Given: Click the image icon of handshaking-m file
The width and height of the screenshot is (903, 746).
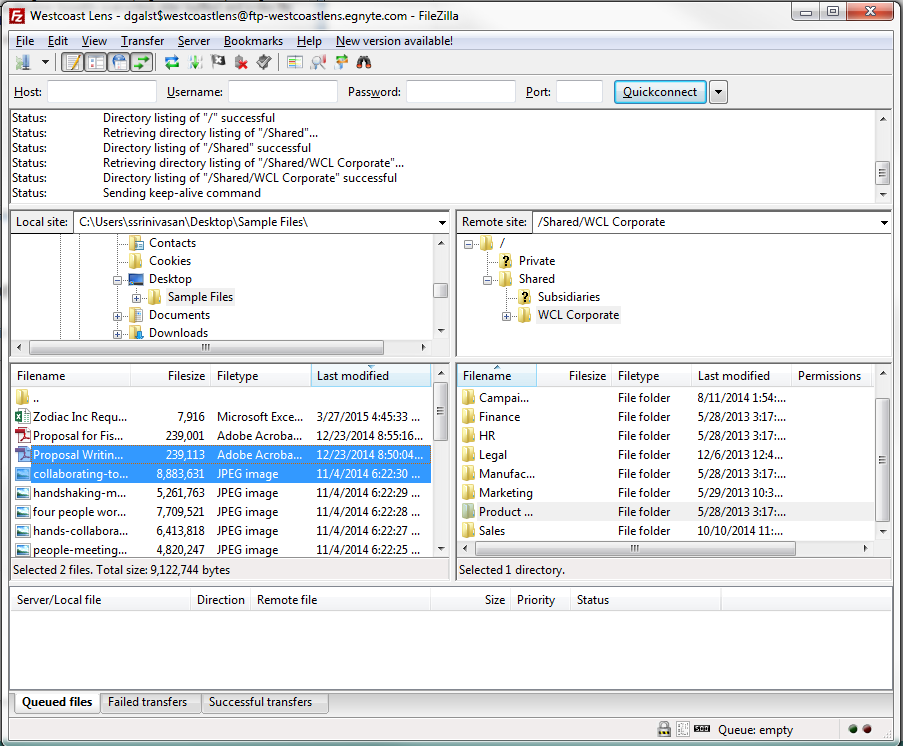Looking at the screenshot, I should (x=23, y=493).
